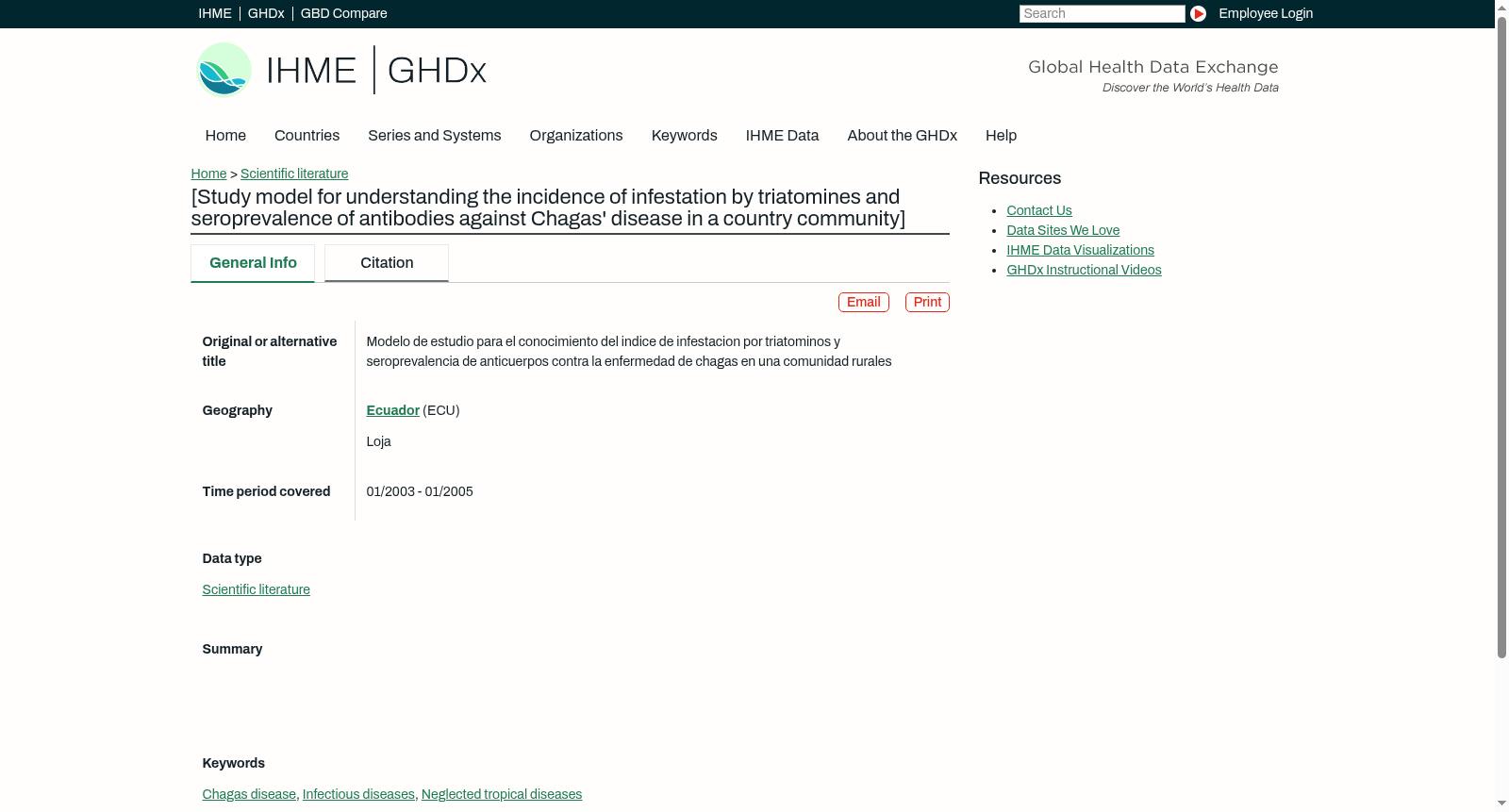Viewport: 1509px width, 812px height.
Task: Go to Home in main navigation
Action: coord(225,136)
